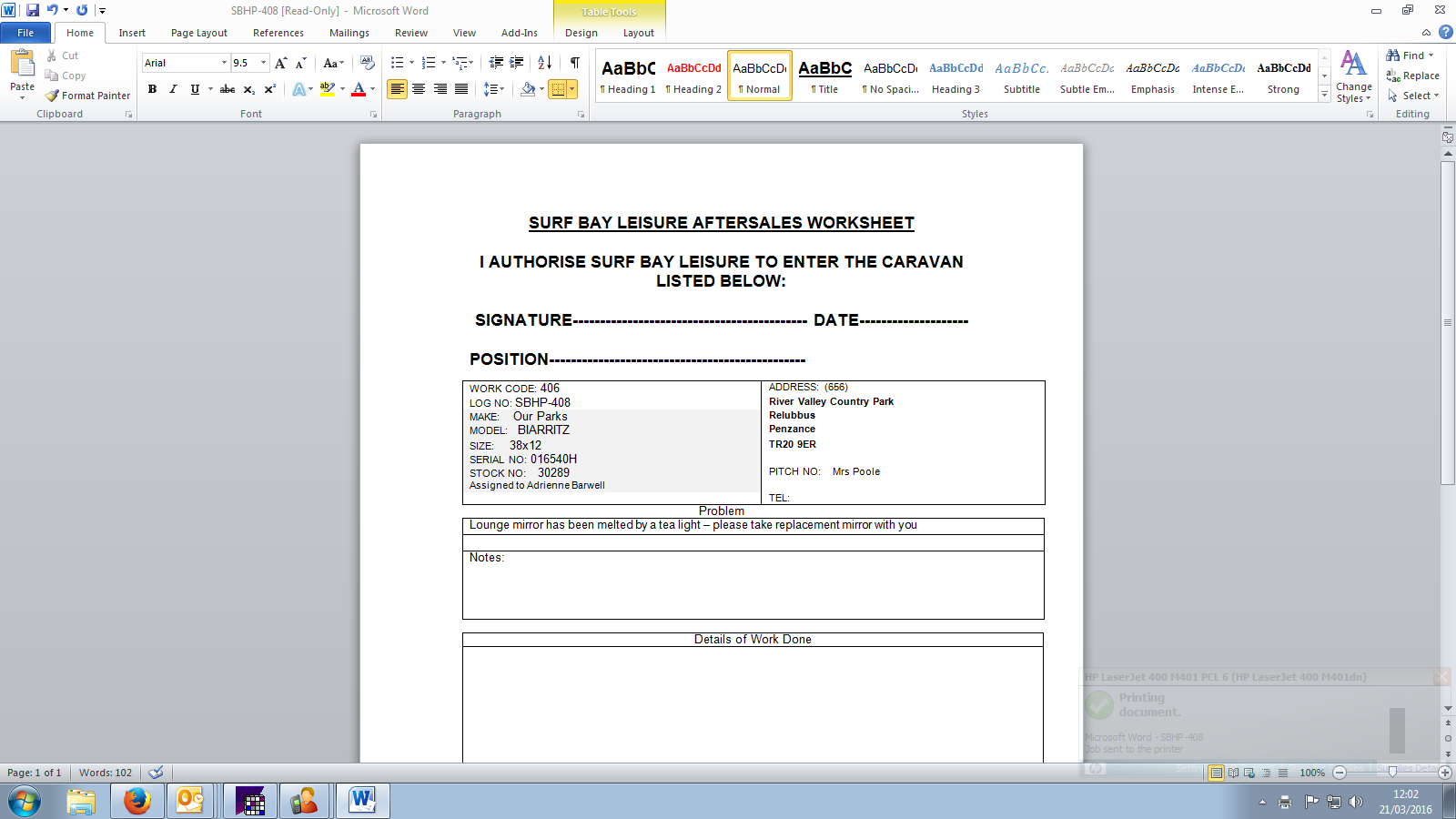1456x819 pixels.
Task: Apply text effects to selected text
Action: coord(299,89)
